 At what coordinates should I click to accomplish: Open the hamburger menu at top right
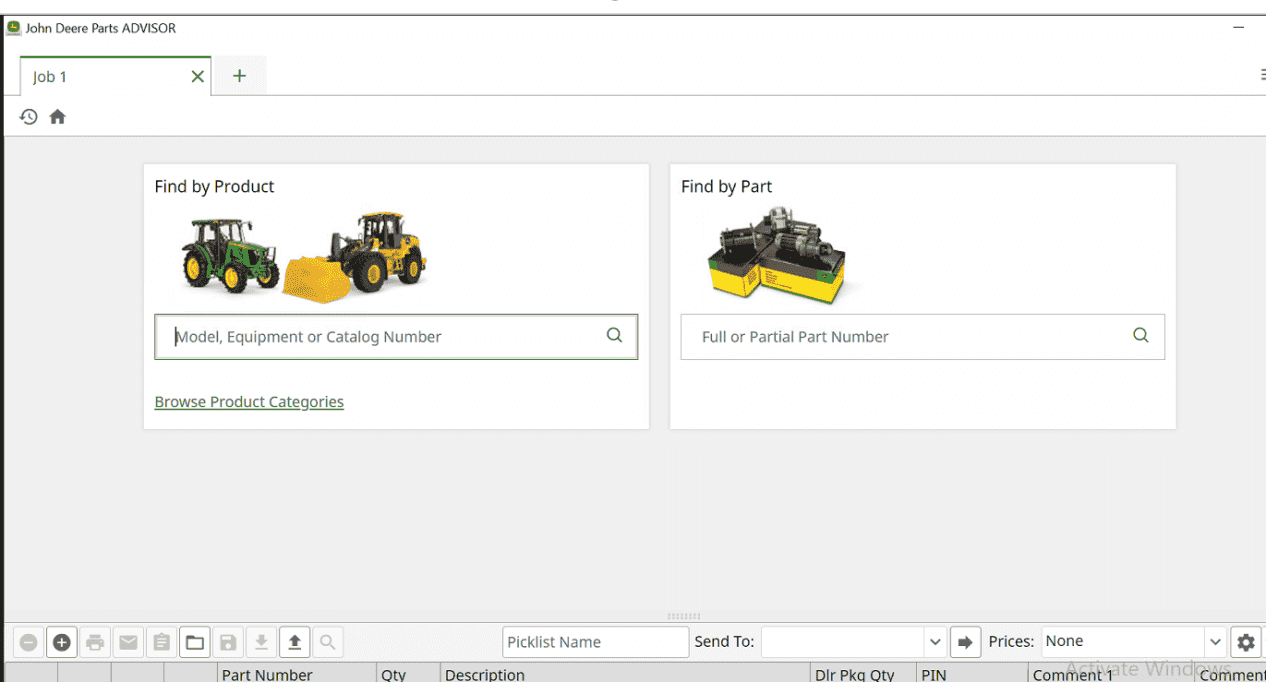[x=1262, y=75]
